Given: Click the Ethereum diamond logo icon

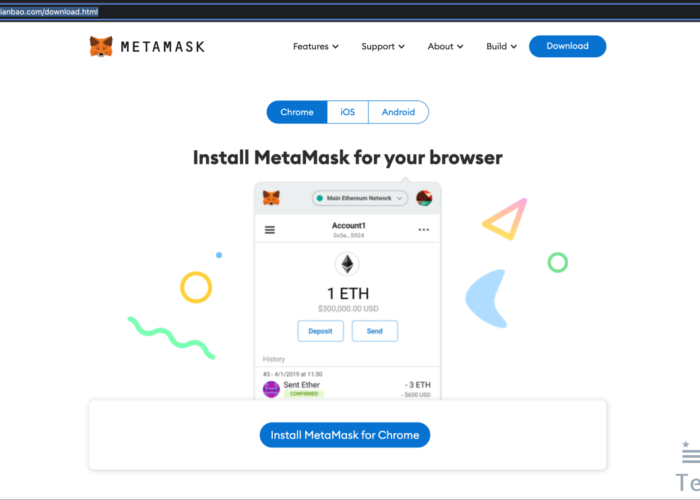Looking at the screenshot, I should 347,264.
